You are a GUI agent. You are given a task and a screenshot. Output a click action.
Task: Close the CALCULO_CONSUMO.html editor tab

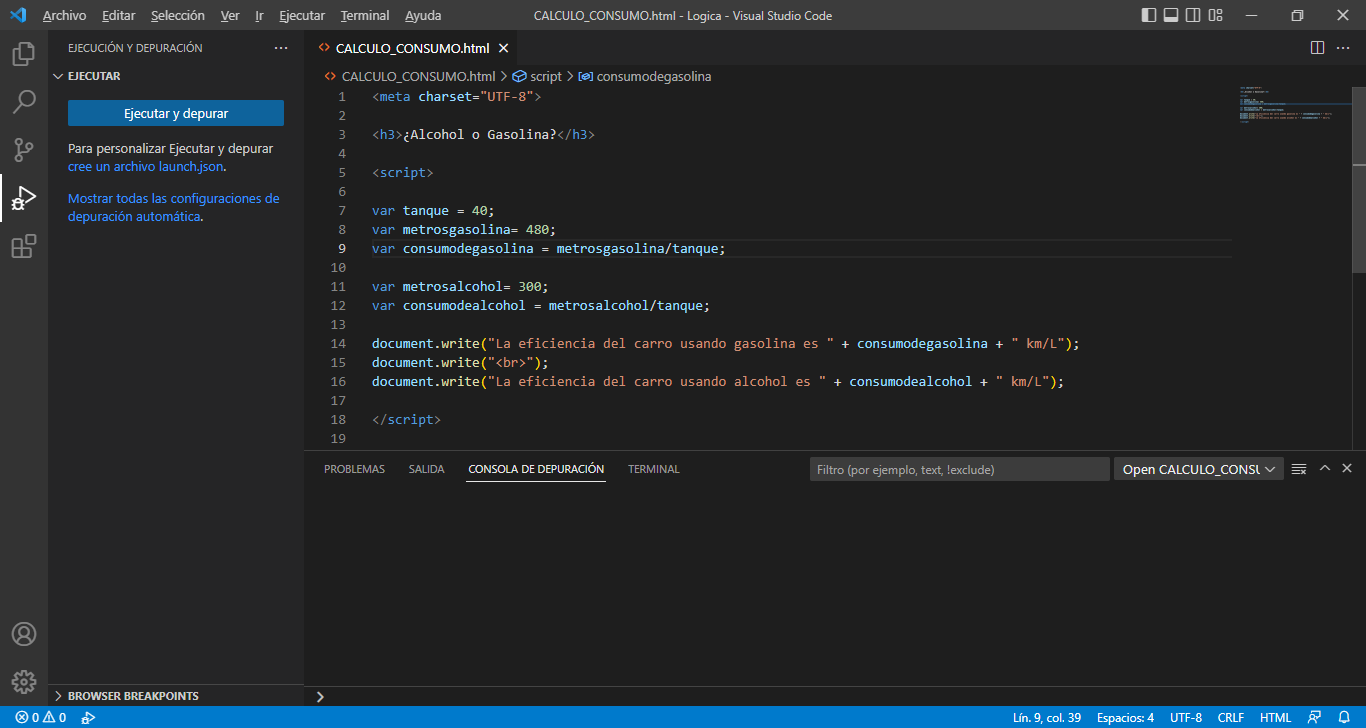503,48
